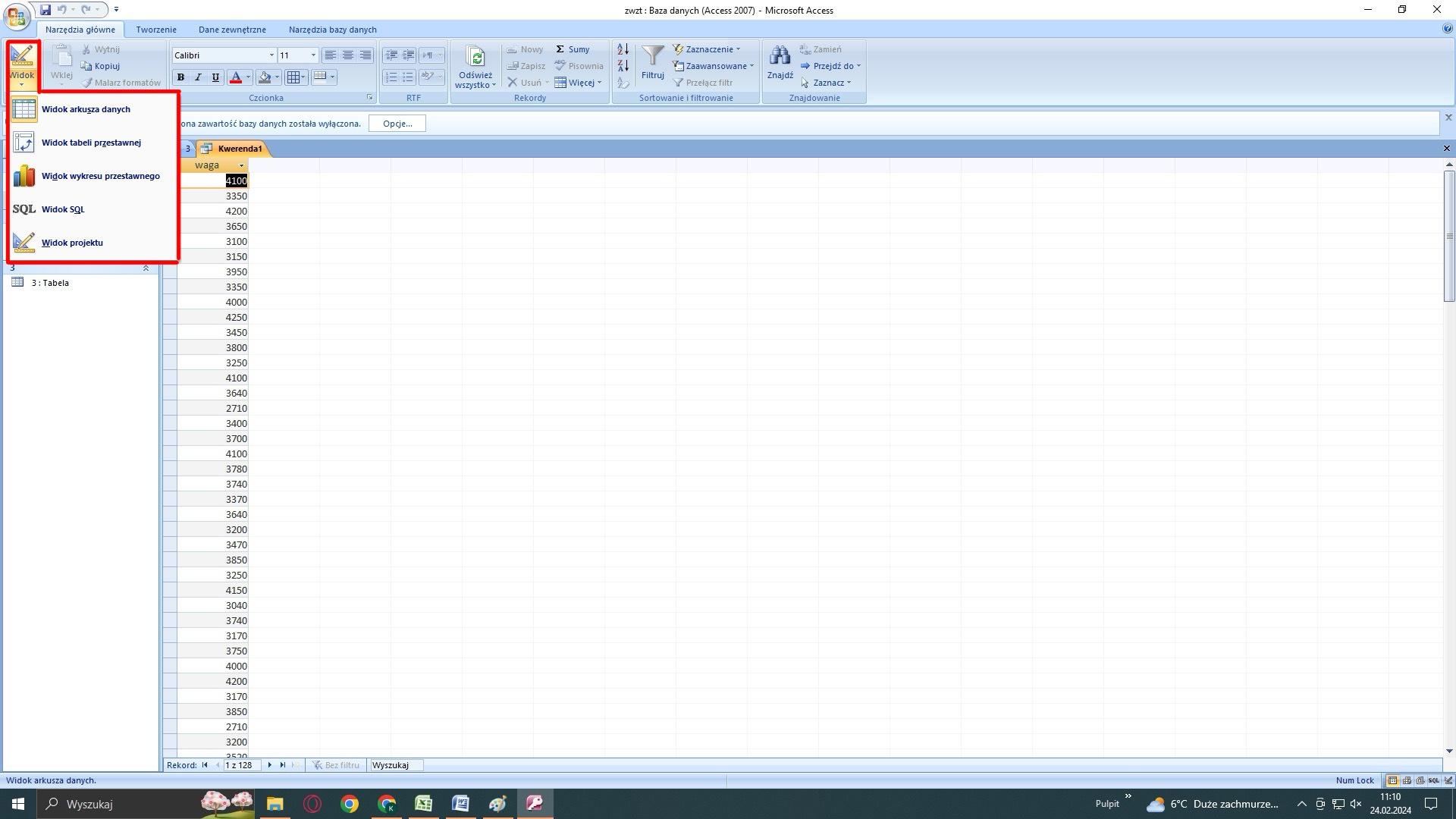Image resolution: width=1456 pixels, height=819 pixels.
Task: Toggle italic formatting
Action: 198,77
